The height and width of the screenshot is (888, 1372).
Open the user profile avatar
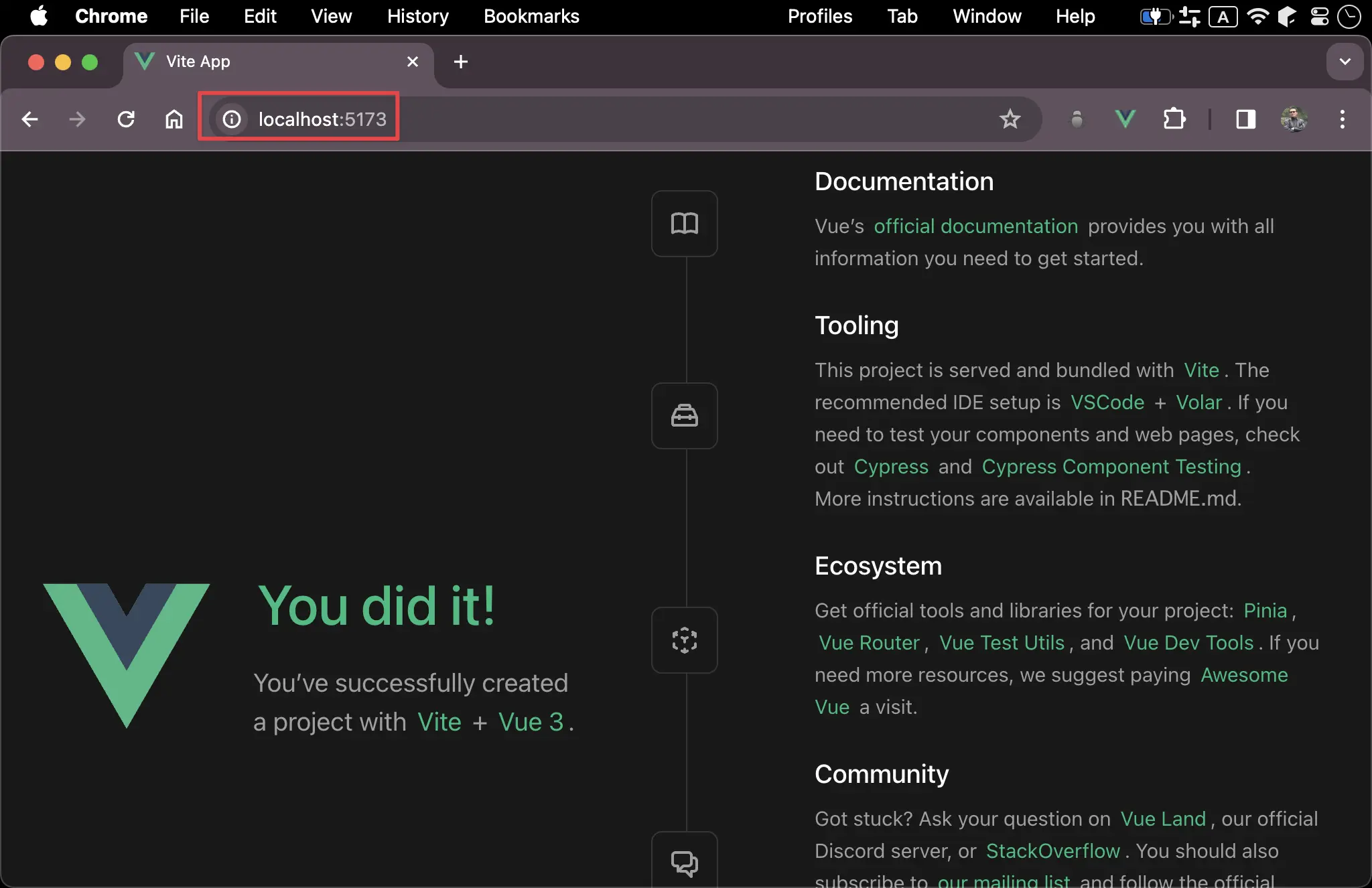tap(1294, 119)
